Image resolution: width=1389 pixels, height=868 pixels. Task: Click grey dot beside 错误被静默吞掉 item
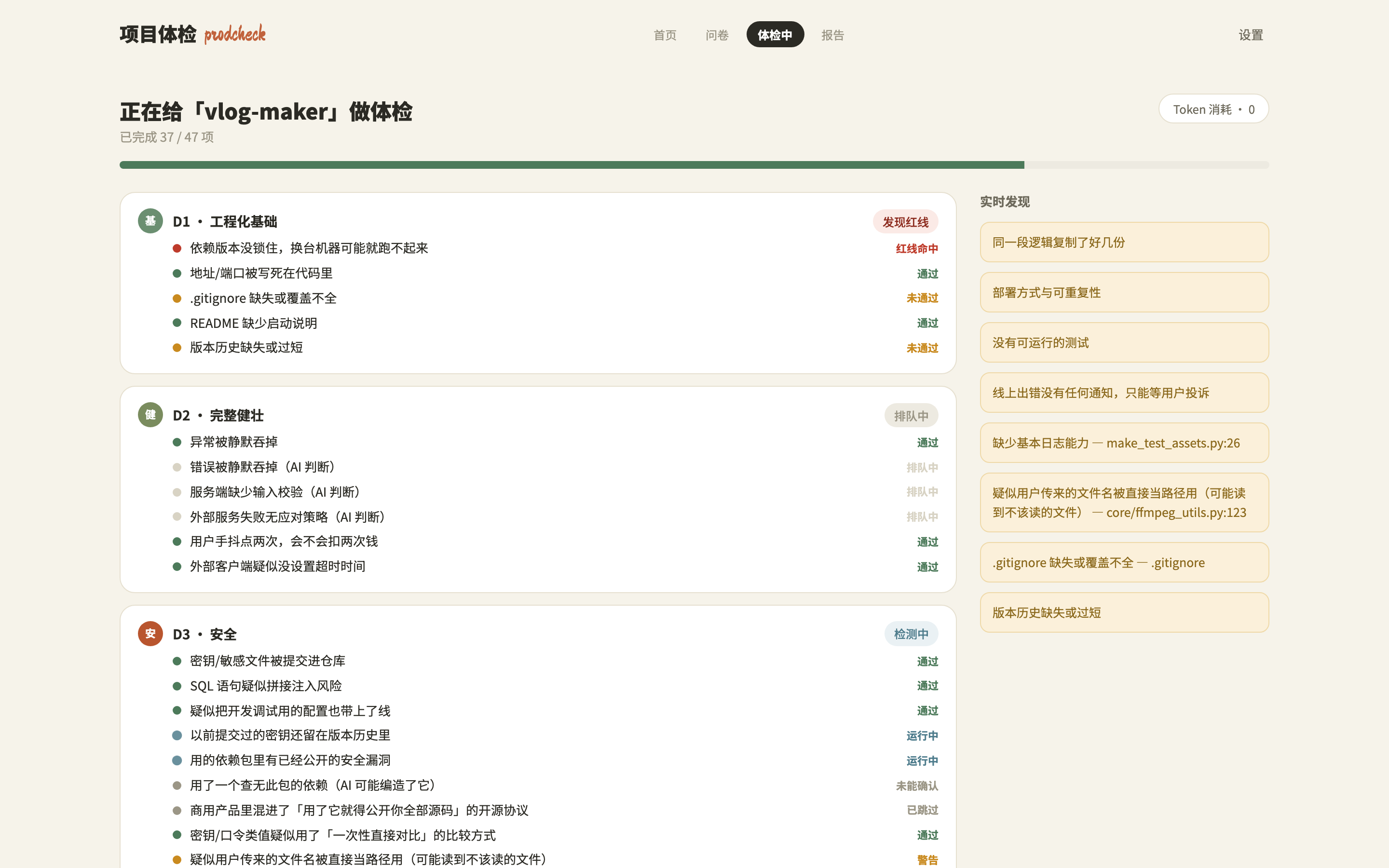coord(177,467)
